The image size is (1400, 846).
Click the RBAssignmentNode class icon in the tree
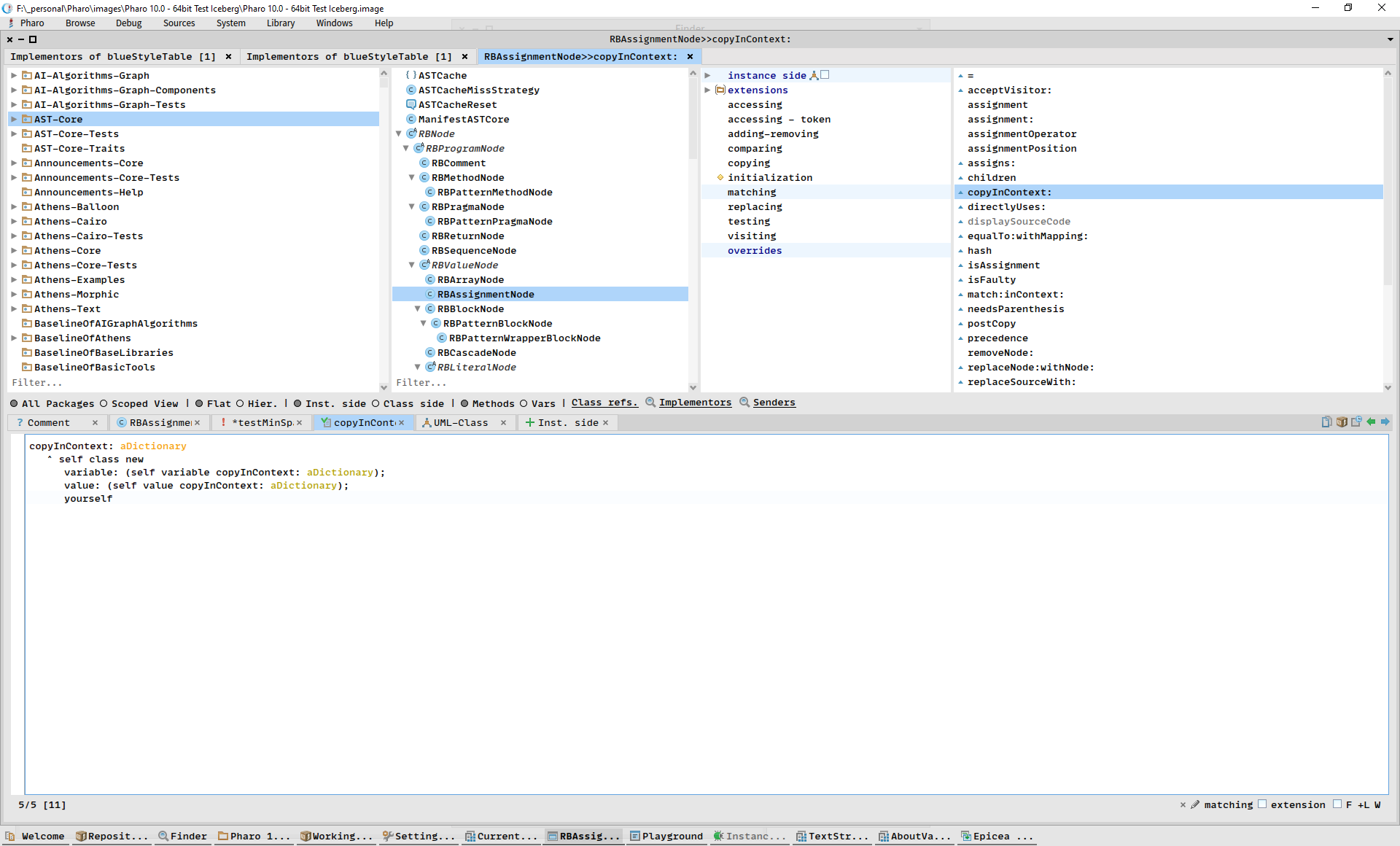coord(430,294)
